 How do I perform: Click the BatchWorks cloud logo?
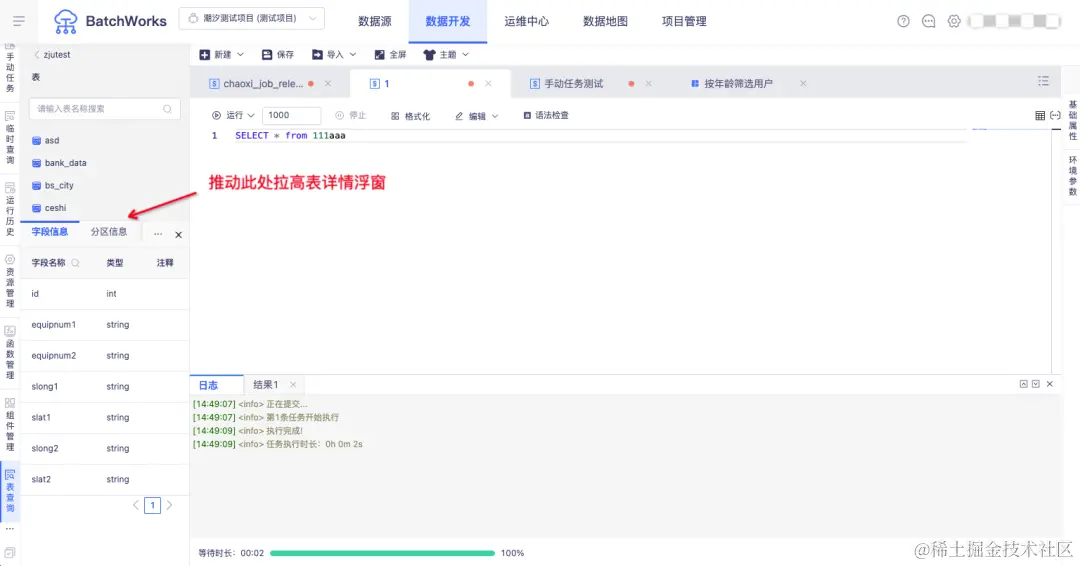pyautogui.click(x=65, y=21)
